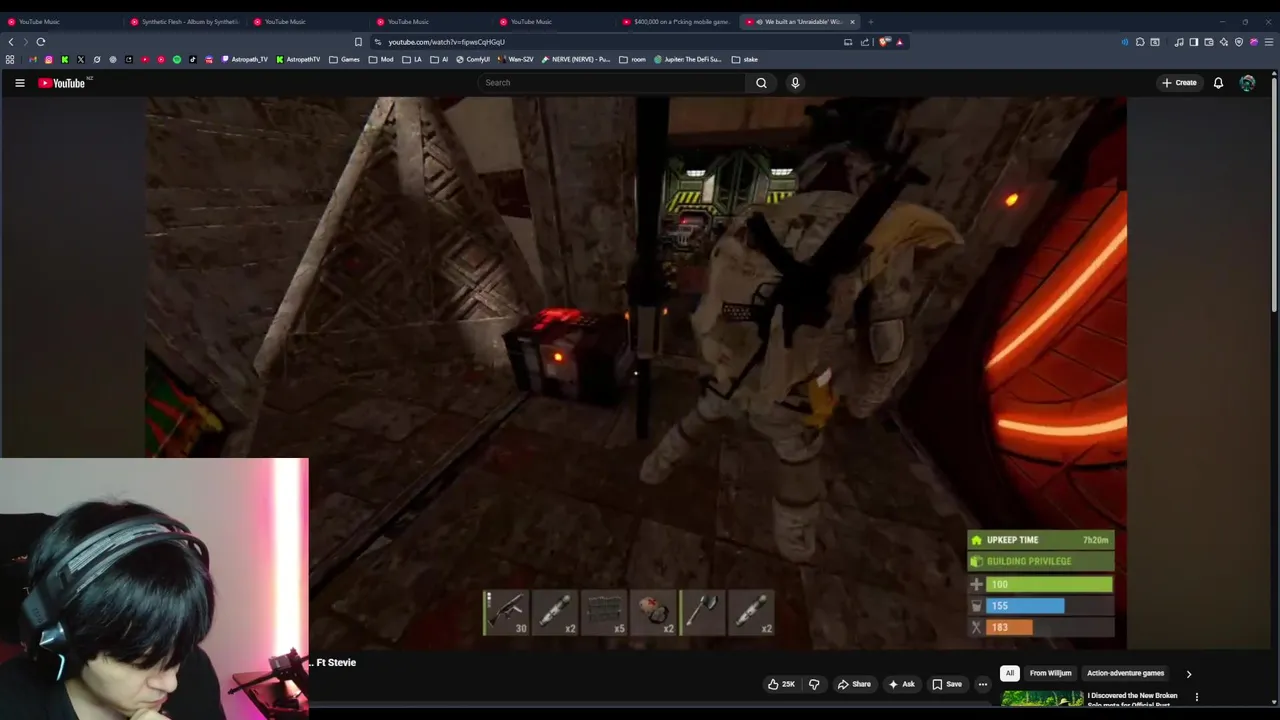Click the share page icon in address bar
The width and height of the screenshot is (1280, 720).
865,42
